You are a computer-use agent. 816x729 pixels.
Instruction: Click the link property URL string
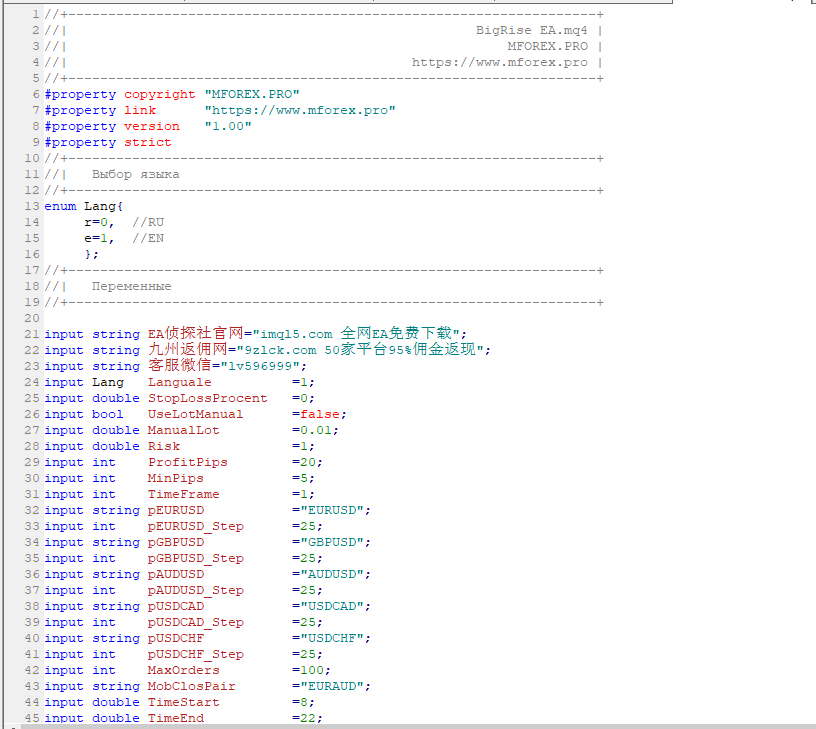pyautogui.click(x=300, y=110)
